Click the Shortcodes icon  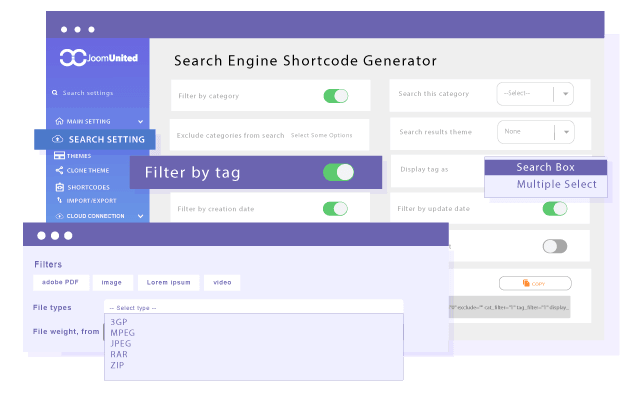60,187
